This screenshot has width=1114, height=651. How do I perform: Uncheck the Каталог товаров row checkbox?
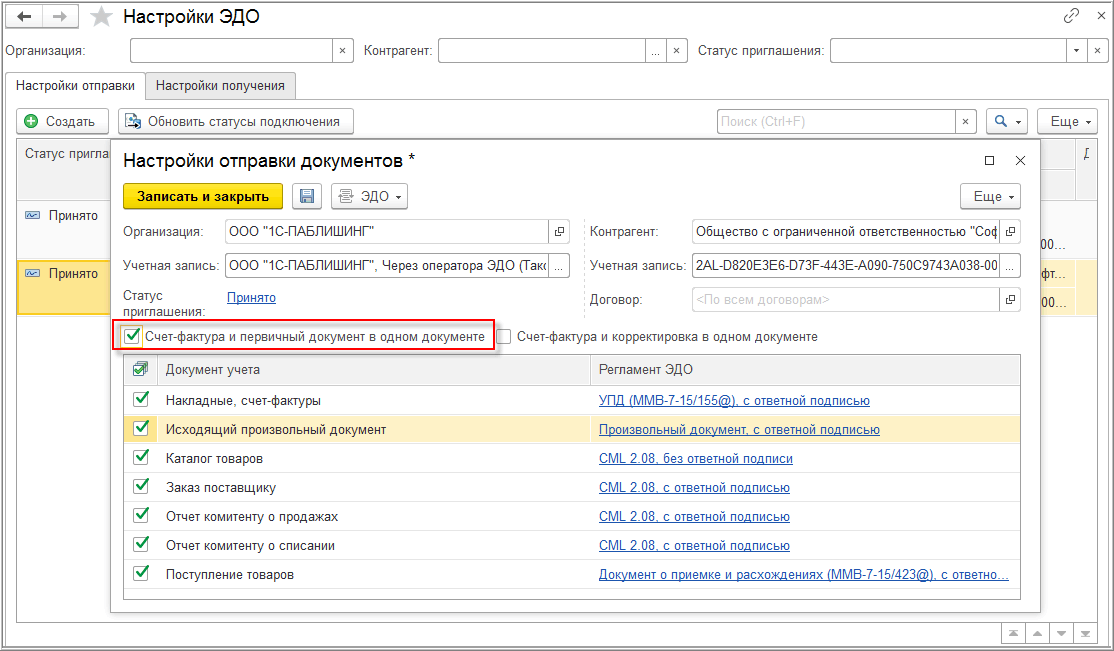(140, 458)
